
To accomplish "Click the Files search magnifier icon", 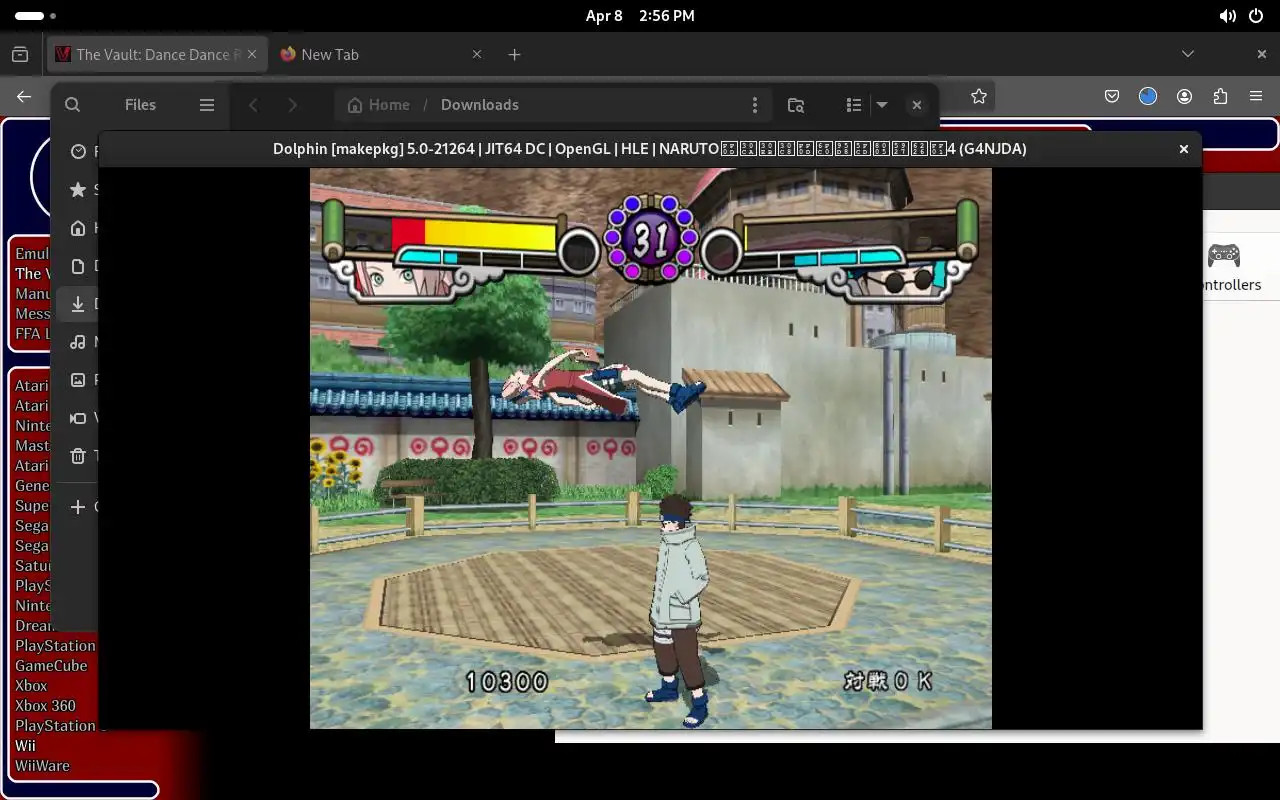I will pyautogui.click(x=72, y=105).
